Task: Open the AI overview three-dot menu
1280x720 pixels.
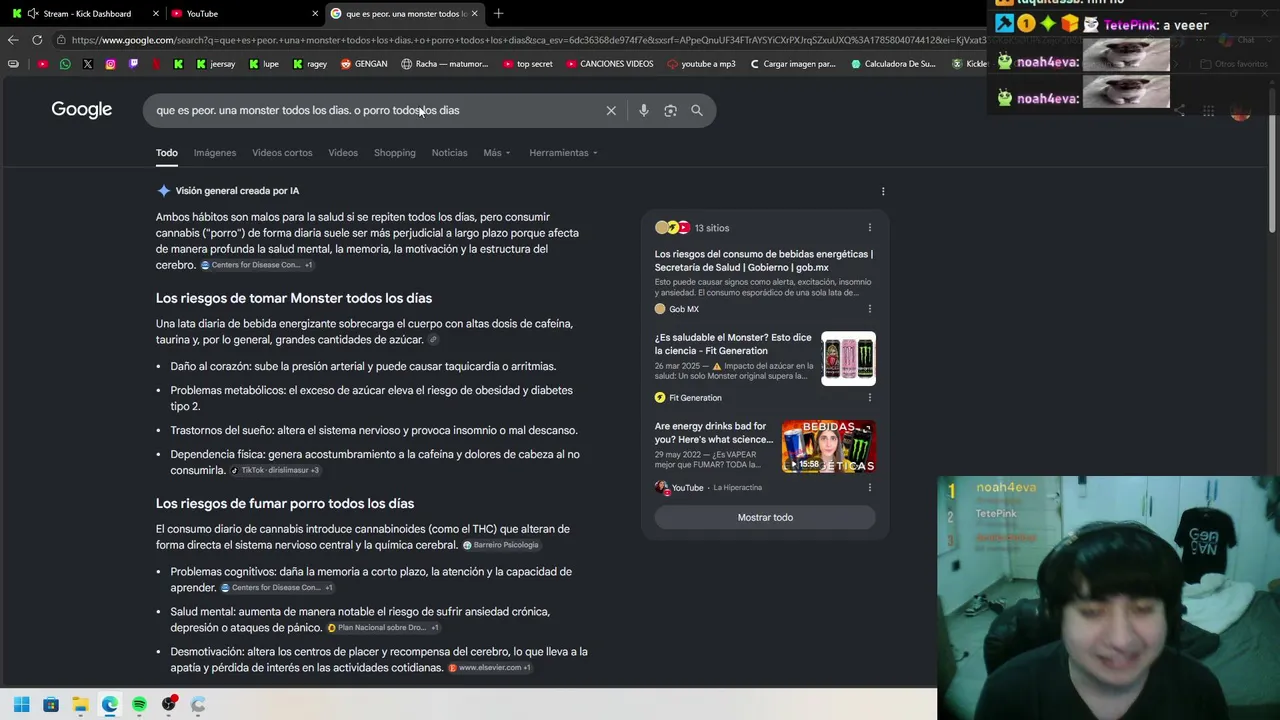Action: click(883, 191)
